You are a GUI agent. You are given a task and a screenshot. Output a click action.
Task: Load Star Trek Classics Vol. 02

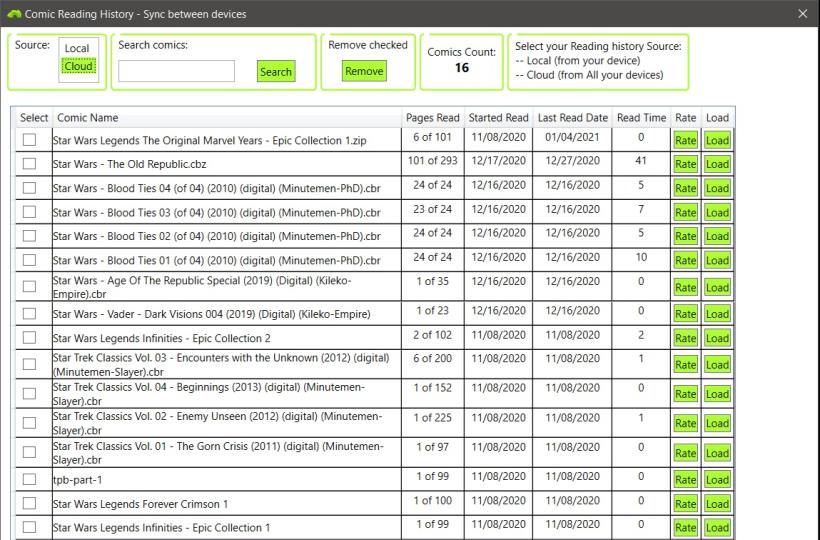(717, 423)
